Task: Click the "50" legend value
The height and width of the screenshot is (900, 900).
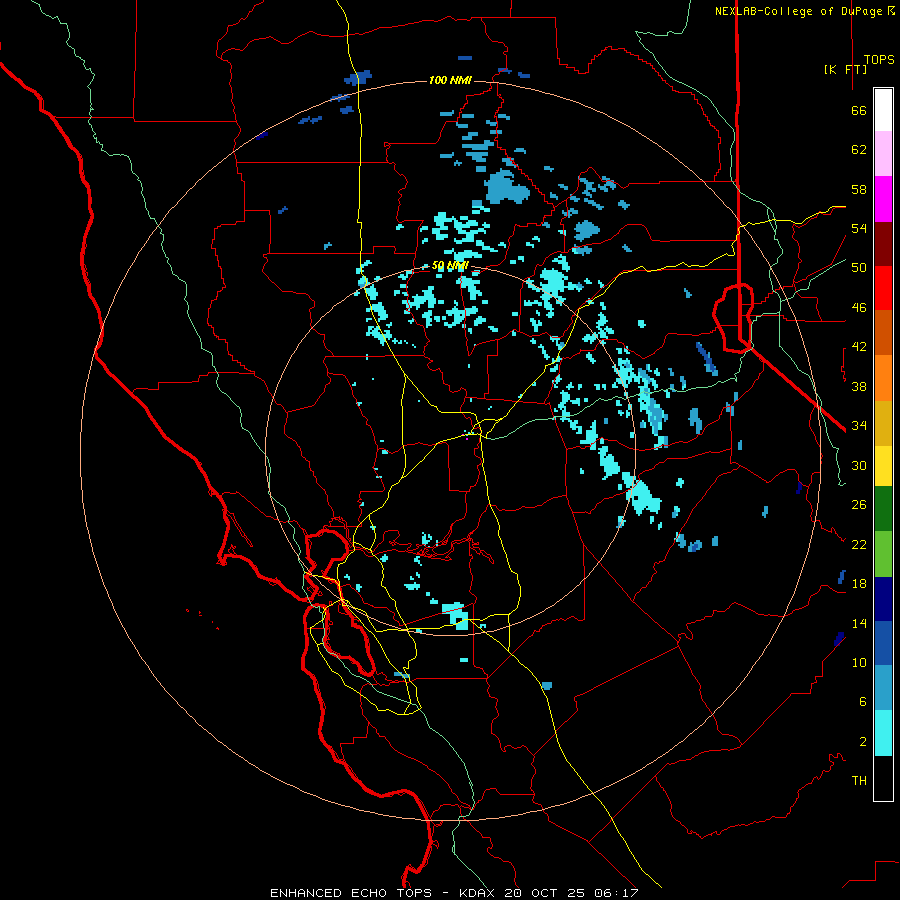Action: (x=859, y=268)
